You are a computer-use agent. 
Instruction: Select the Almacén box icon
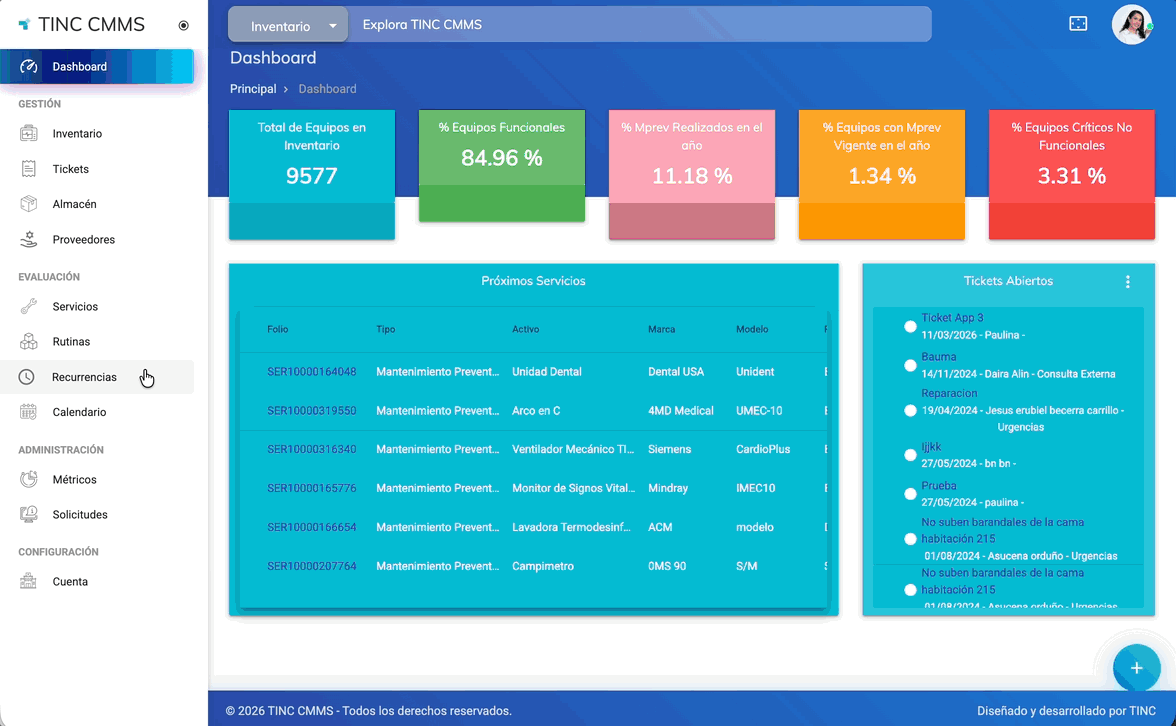[29, 204]
